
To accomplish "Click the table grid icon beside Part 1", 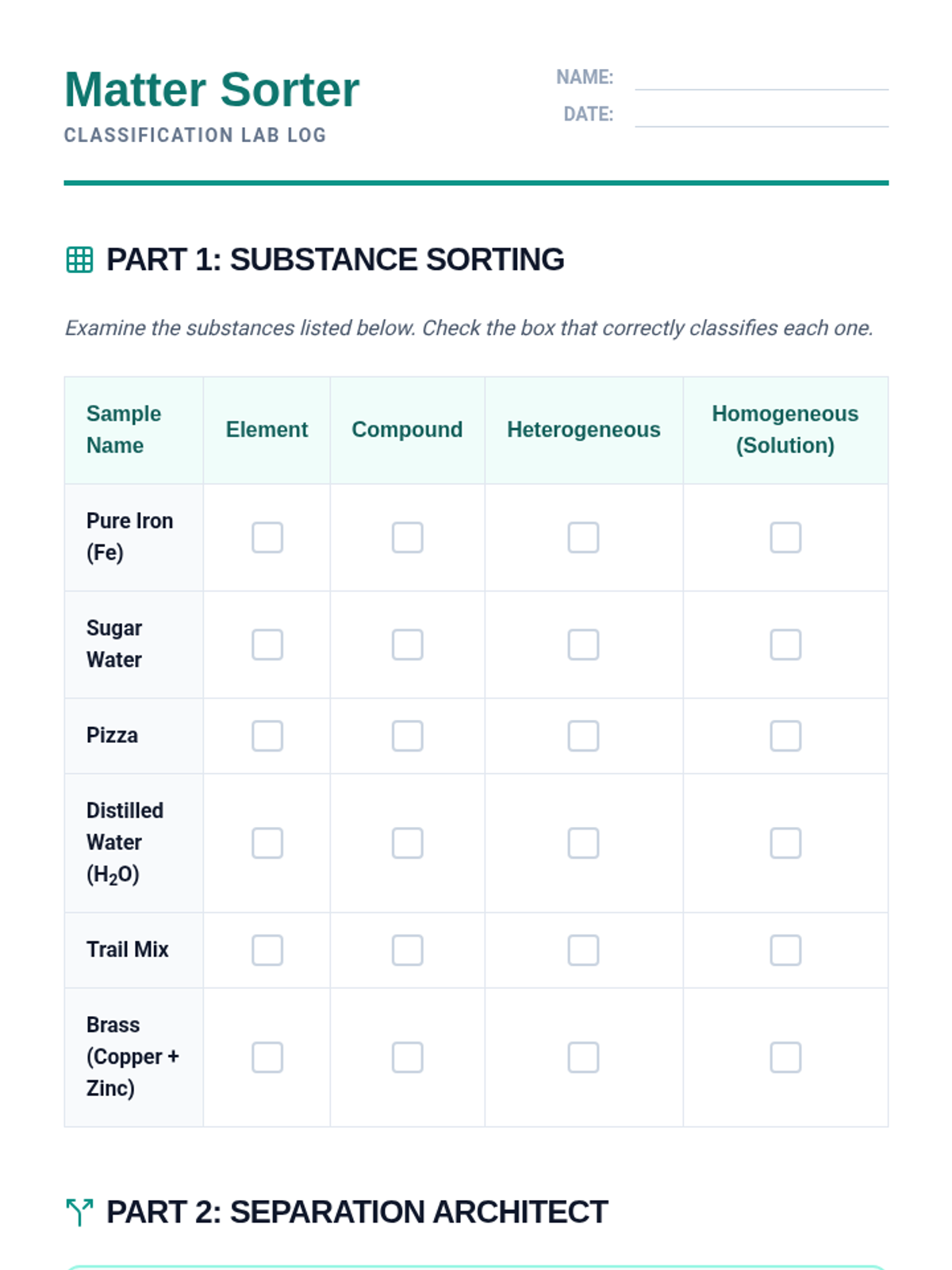I will pyautogui.click(x=79, y=260).
